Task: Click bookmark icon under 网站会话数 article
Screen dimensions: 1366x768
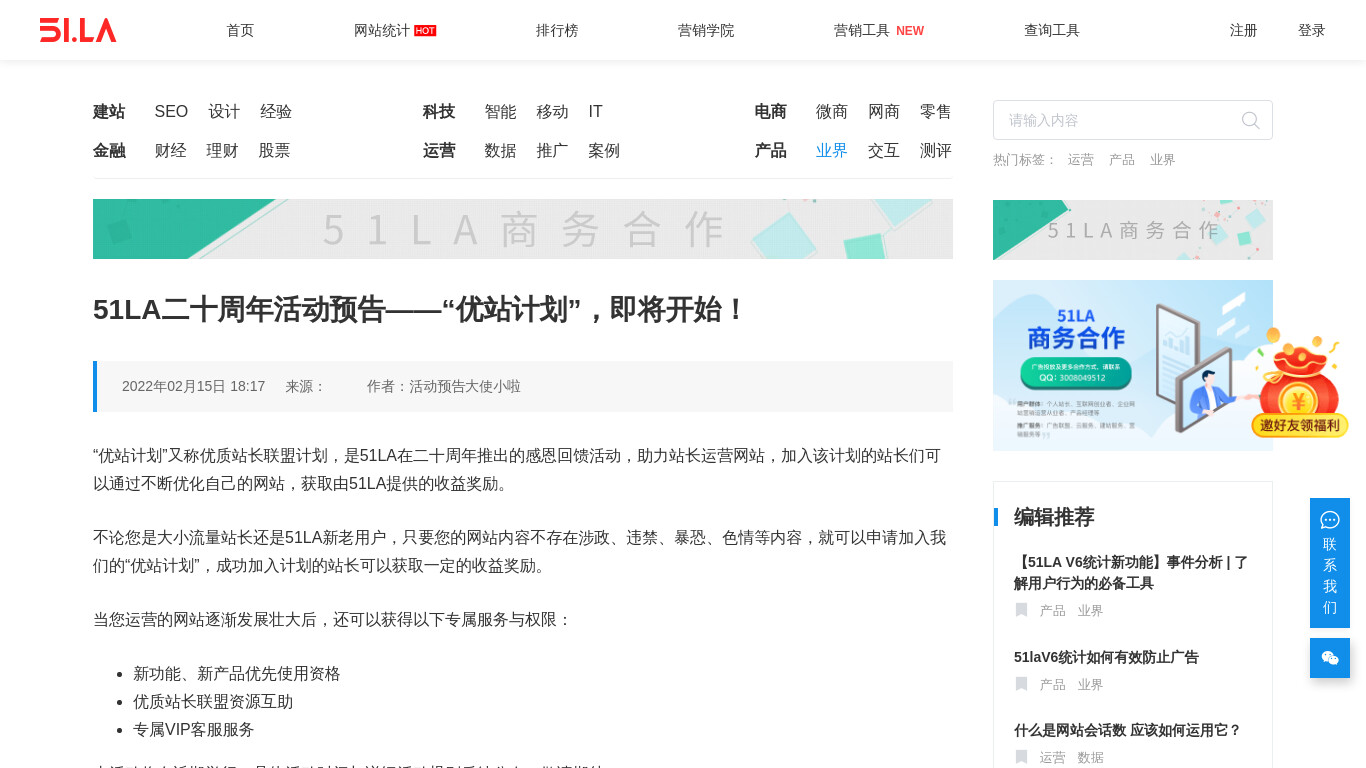Action: (1021, 757)
